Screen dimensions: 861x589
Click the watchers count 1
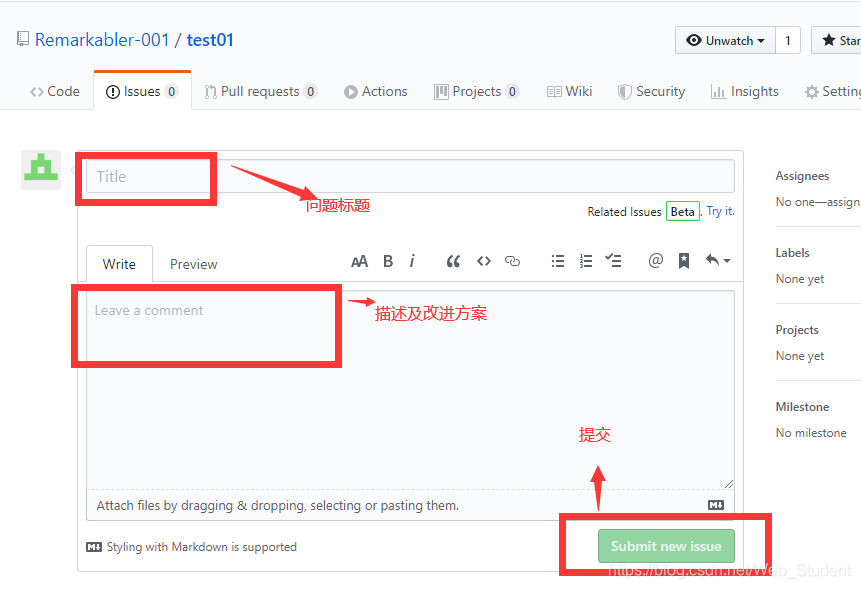(788, 41)
